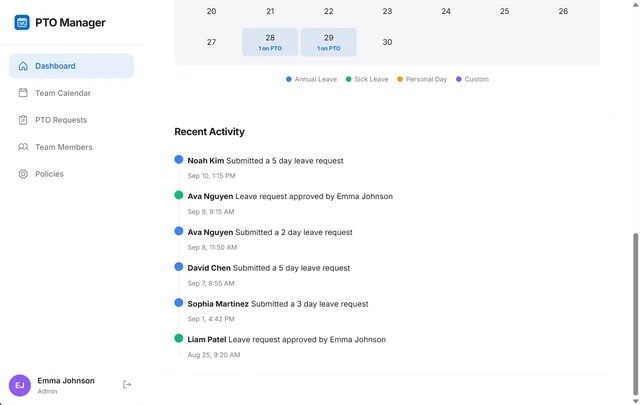The width and height of the screenshot is (640, 405).
Task: Click the logout icon beside Emma Johnson
Action: click(127, 384)
